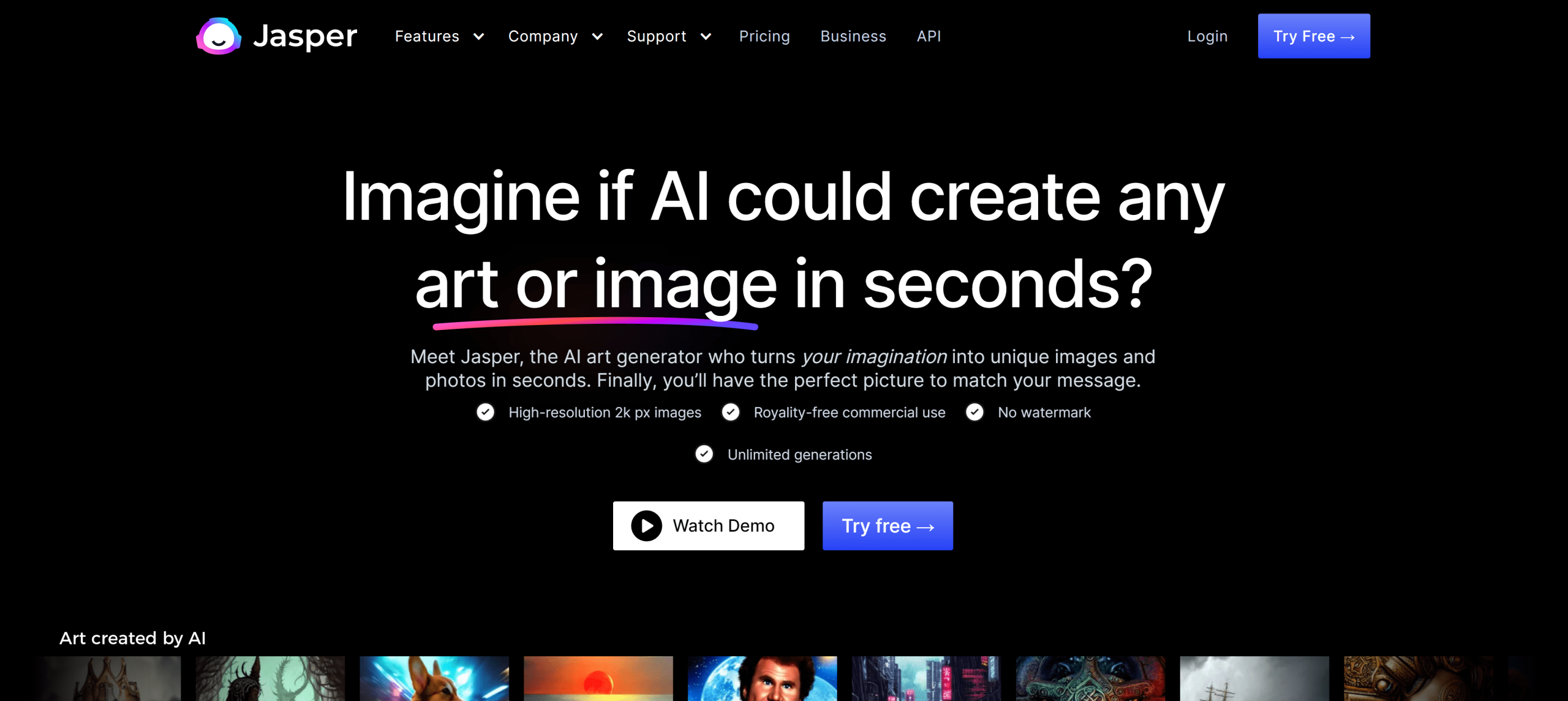1568x701 pixels.
Task: Click checkmark icon beside Unlimited generations
Action: point(704,454)
